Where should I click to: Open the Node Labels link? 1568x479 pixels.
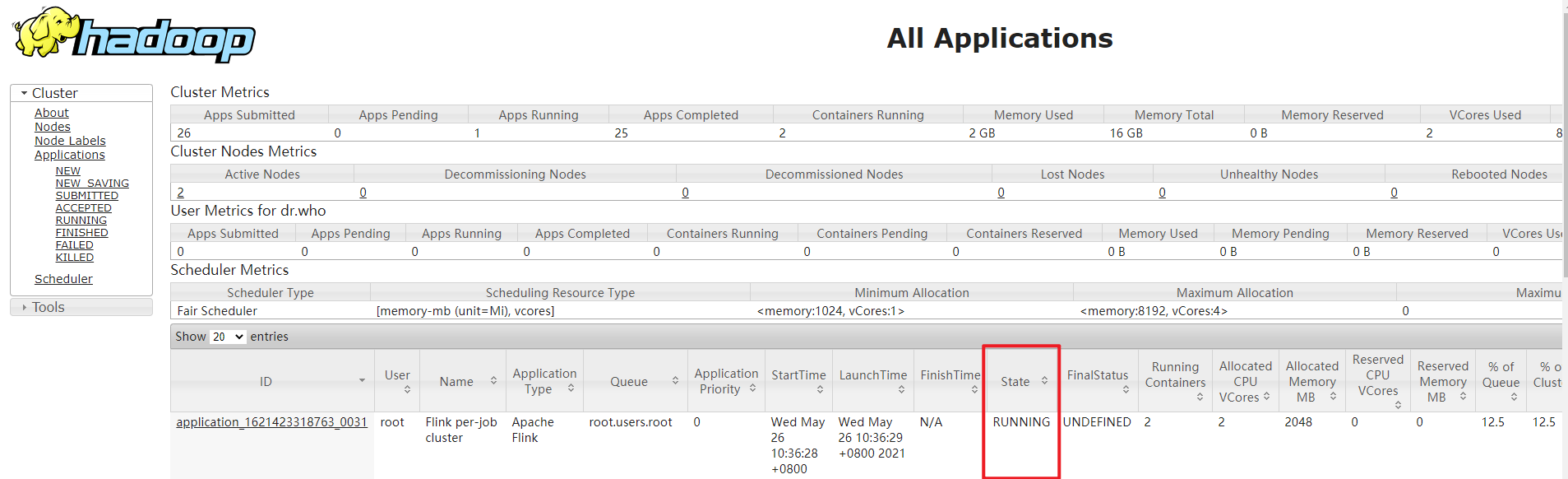[x=70, y=141]
